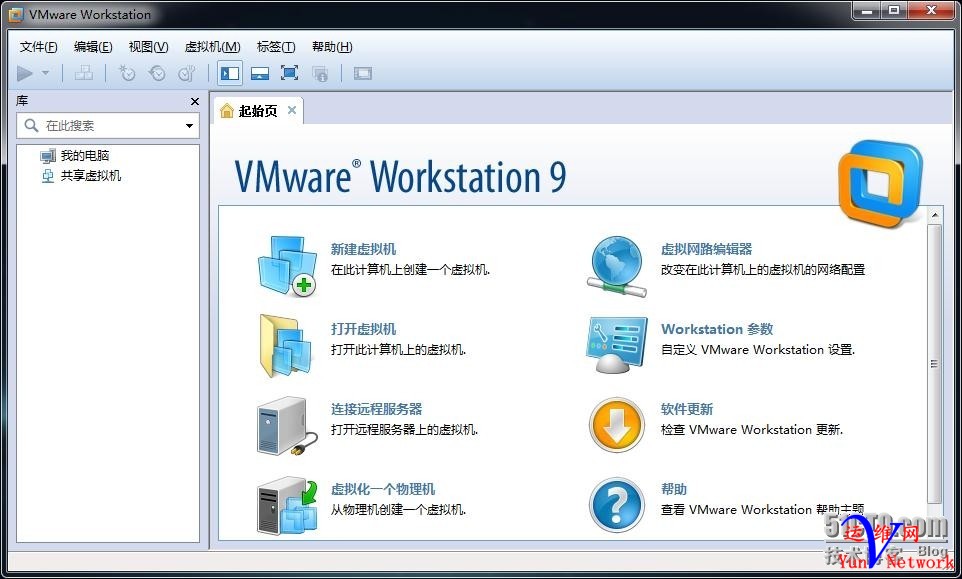
Task: Click the take snapshot toolbar icon
Action: 126,74
